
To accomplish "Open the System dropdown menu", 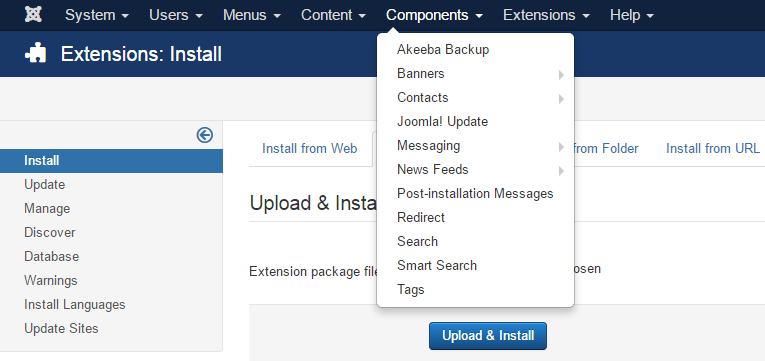I will pyautogui.click(x=97, y=15).
